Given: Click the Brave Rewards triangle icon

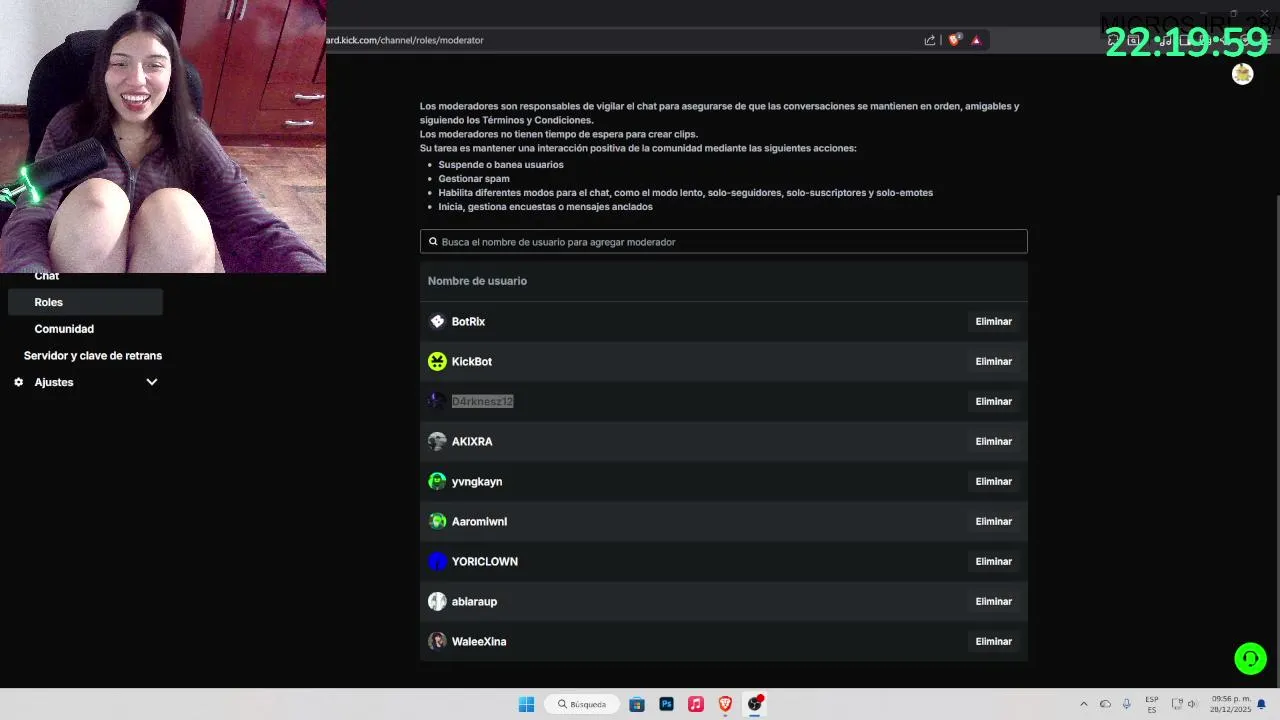Looking at the screenshot, I should [976, 40].
